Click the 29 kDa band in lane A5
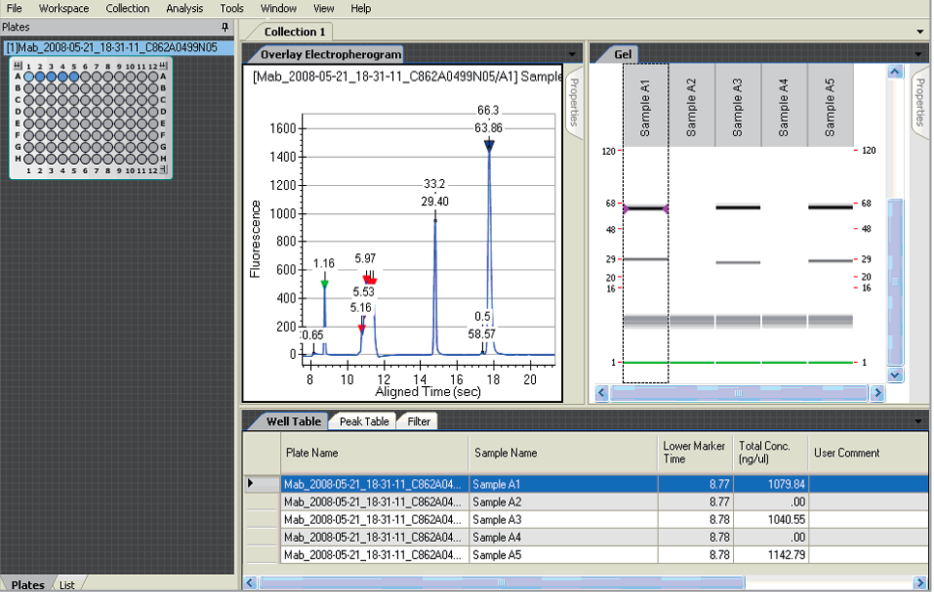 tap(830, 261)
